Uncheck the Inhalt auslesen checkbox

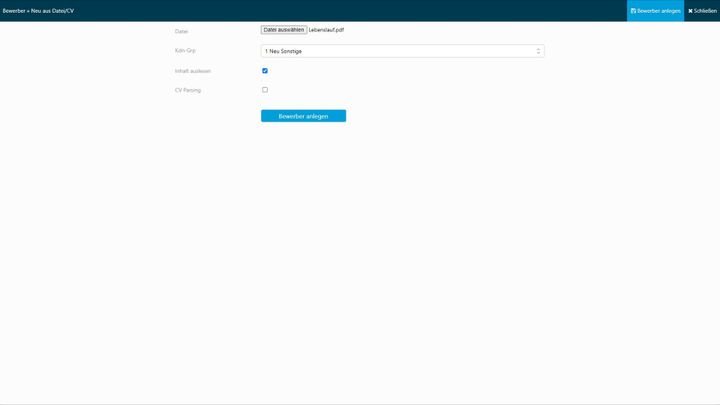[265, 71]
